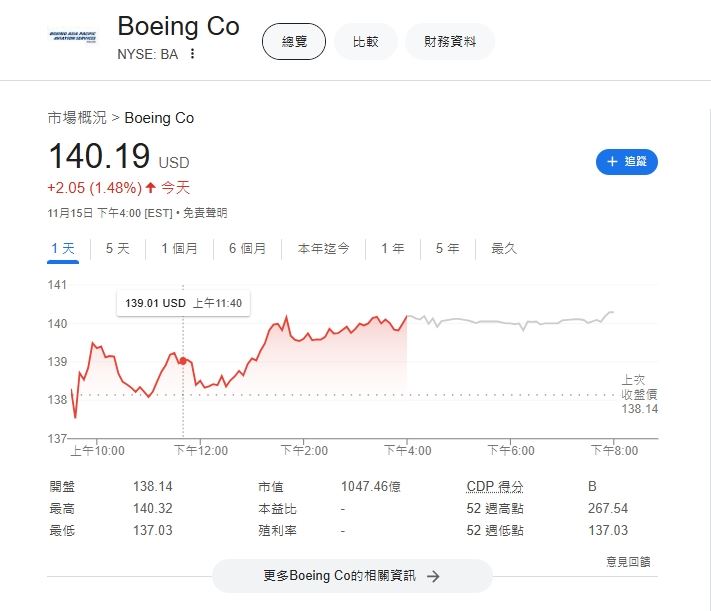Choose the 6 個月 chart range
This screenshot has width=711, height=611.
(x=248, y=249)
